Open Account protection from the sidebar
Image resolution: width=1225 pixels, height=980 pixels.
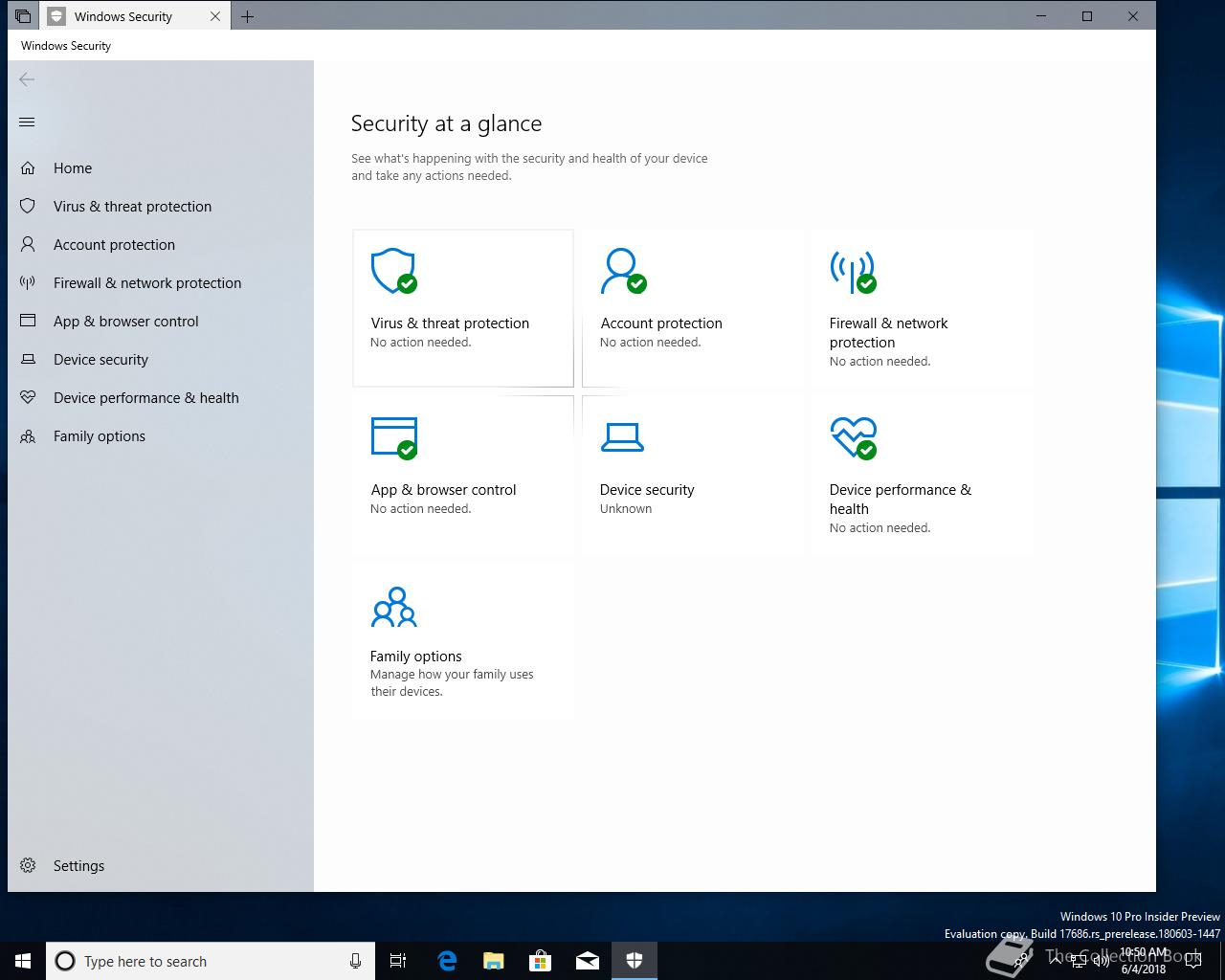point(161,245)
